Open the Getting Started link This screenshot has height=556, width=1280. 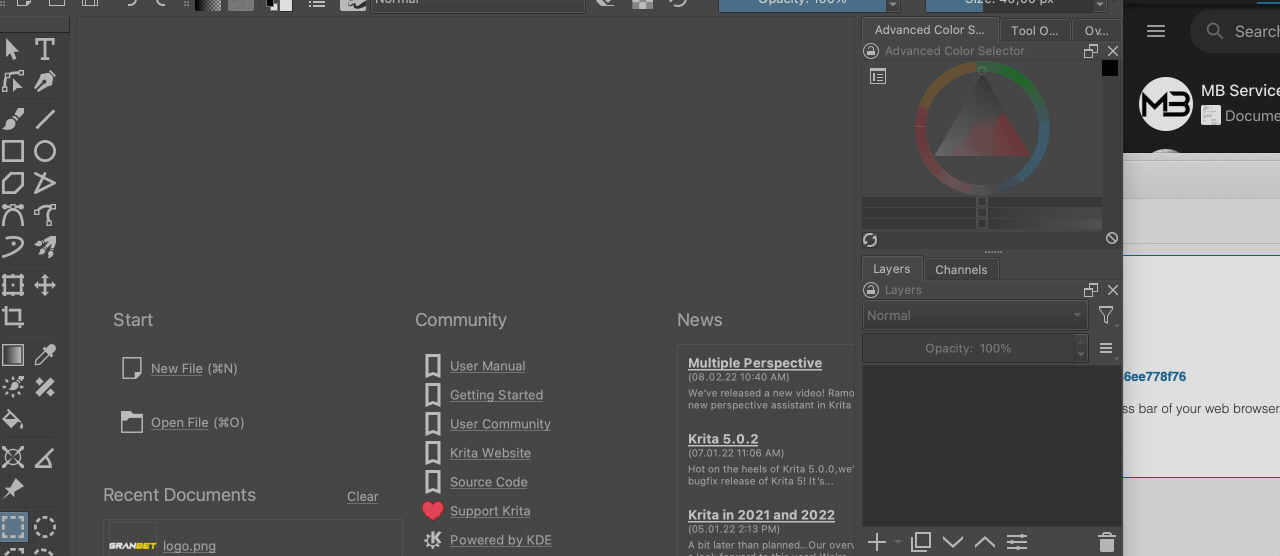point(496,395)
